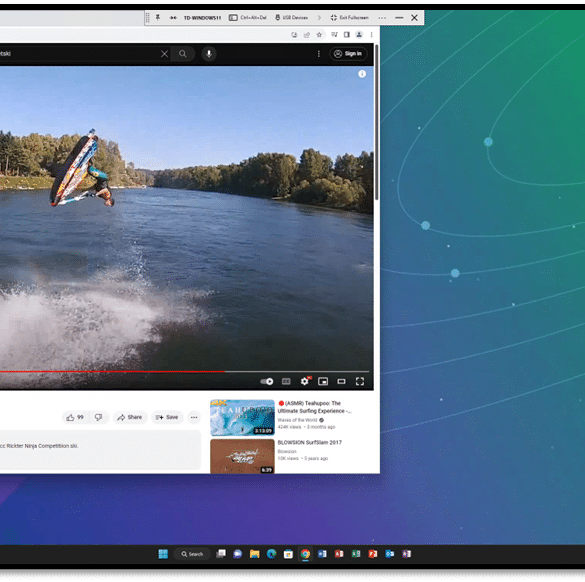Click the Save button under video
The height and width of the screenshot is (582, 585).
click(167, 417)
